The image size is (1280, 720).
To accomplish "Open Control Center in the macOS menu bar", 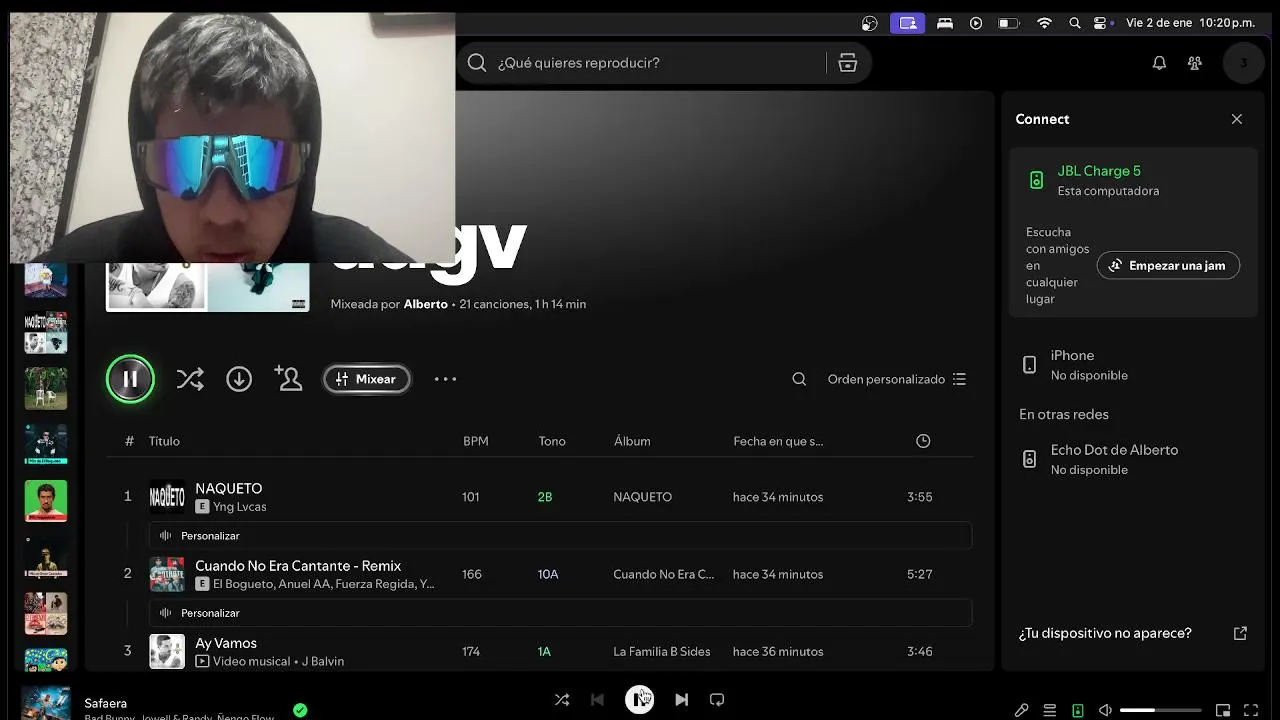I will click(x=1102, y=23).
